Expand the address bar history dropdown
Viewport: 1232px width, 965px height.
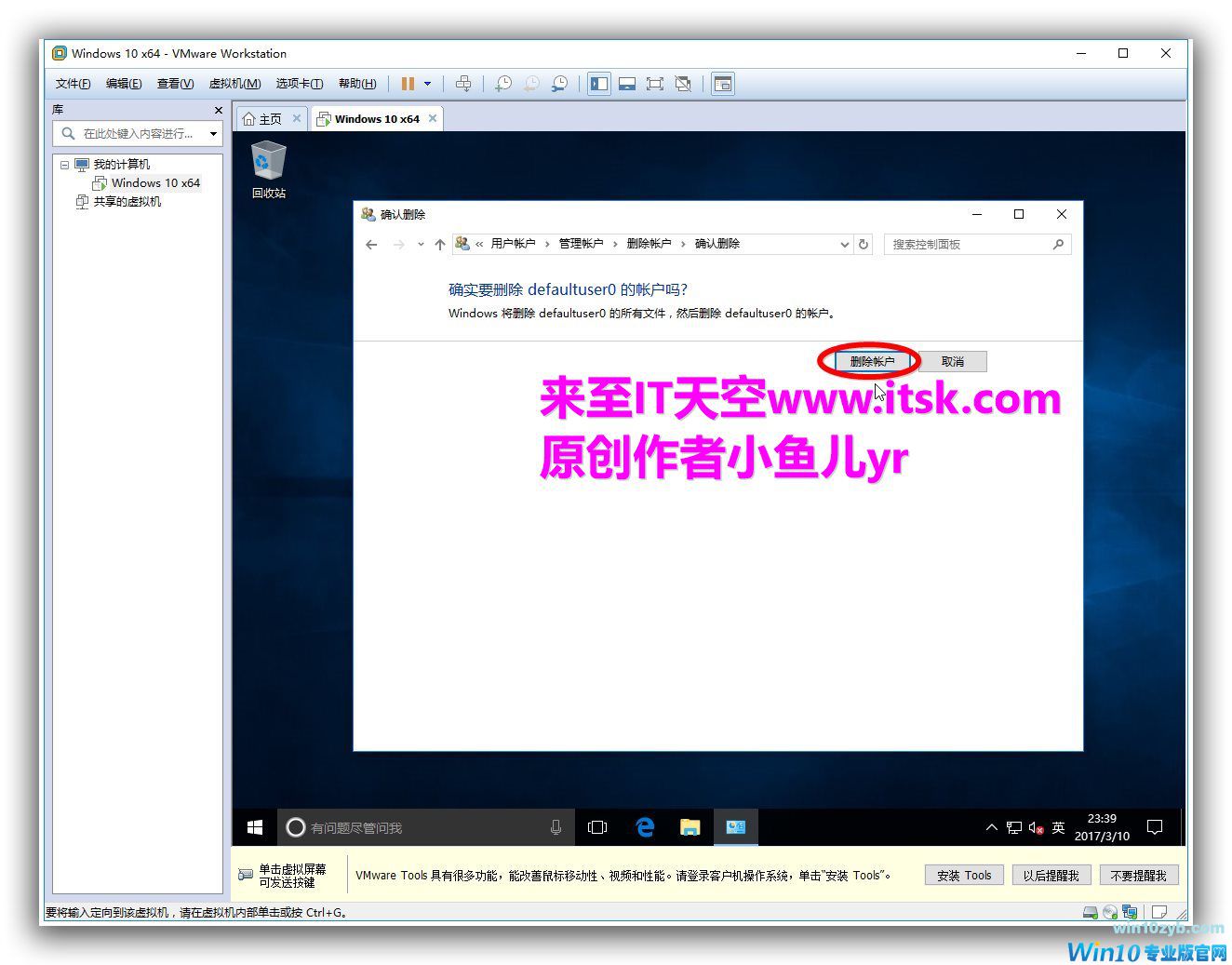pyautogui.click(x=844, y=245)
